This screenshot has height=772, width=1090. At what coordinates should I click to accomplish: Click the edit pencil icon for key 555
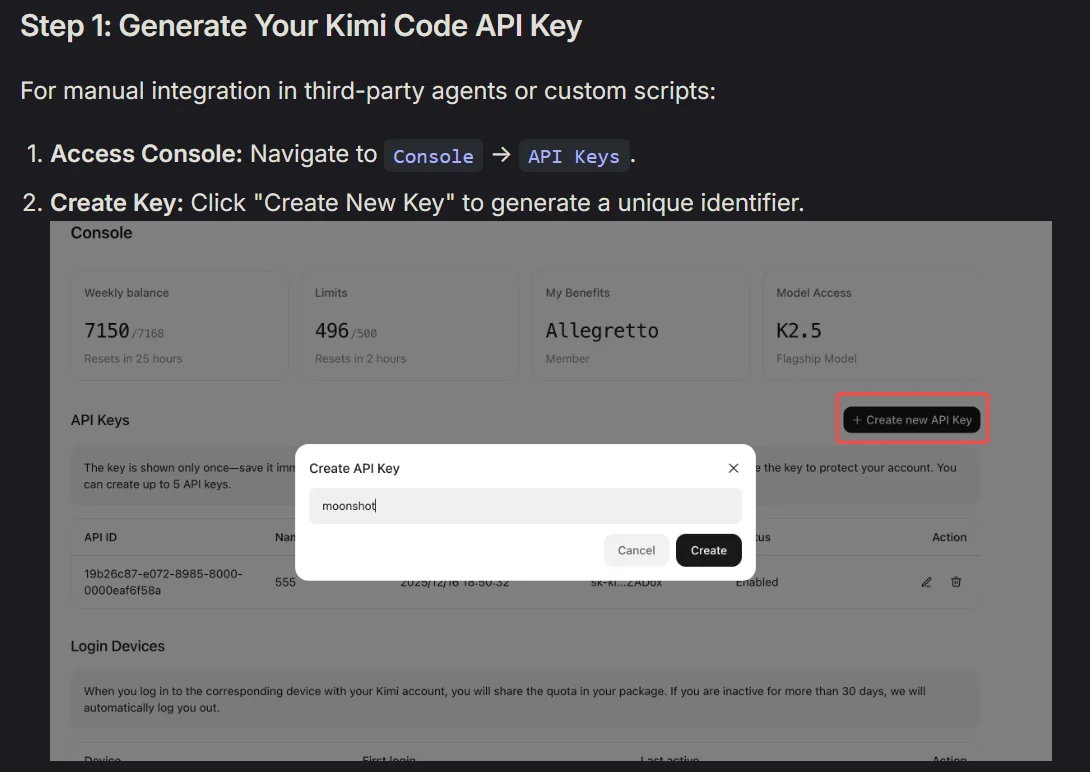[x=926, y=582]
